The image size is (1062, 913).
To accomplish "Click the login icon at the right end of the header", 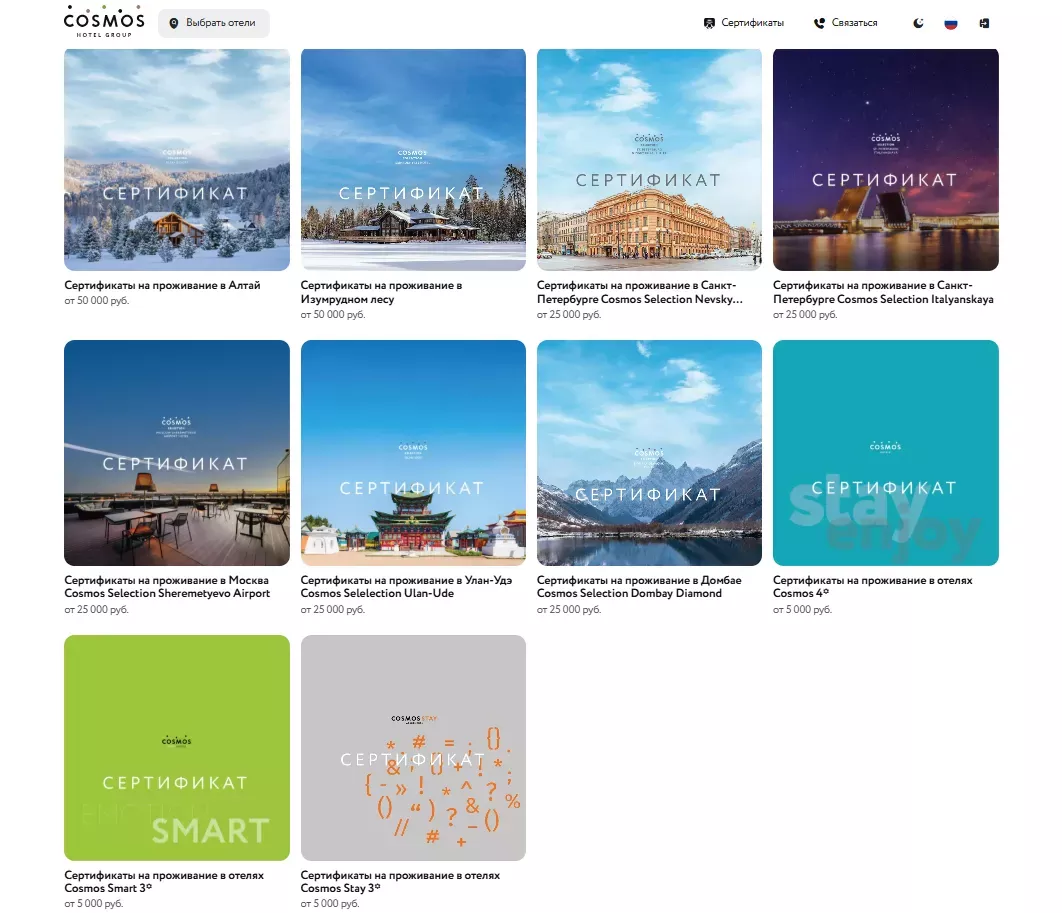I will 984,23.
